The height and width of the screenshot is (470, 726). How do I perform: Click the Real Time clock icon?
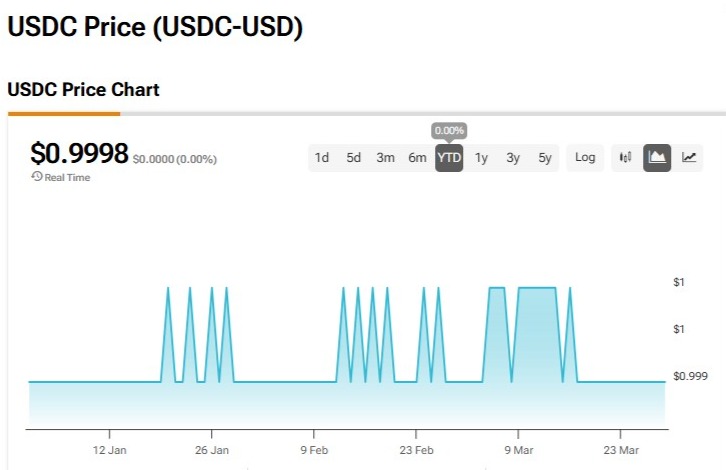[x=37, y=176]
